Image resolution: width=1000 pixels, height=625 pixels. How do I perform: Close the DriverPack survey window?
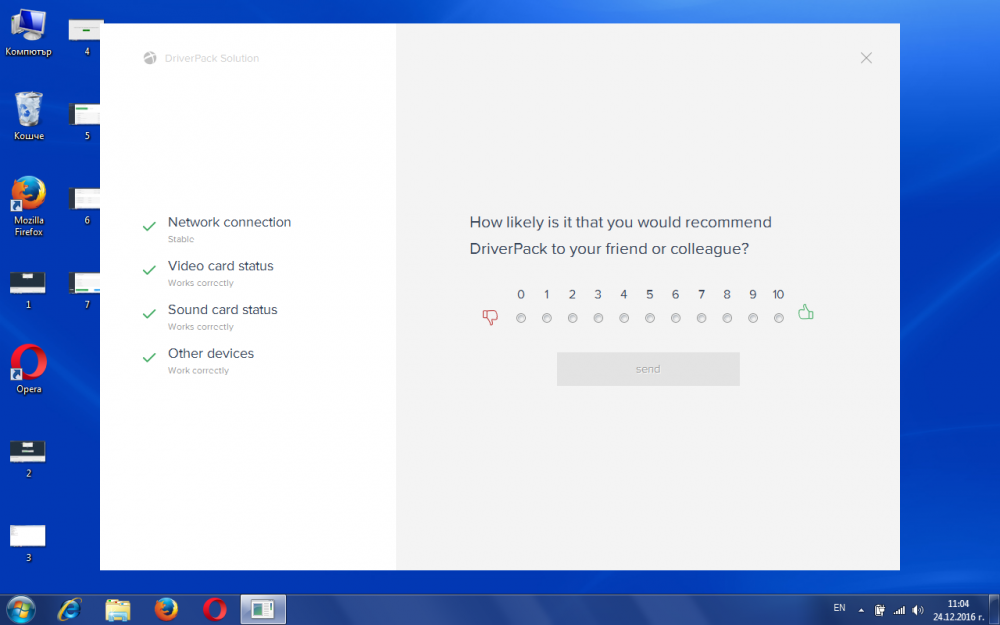[866, 58]
